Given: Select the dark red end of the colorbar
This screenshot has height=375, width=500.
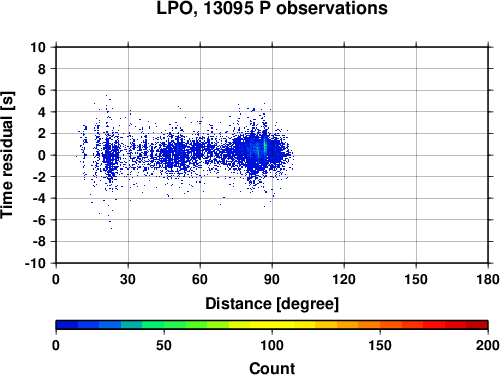Looking at the screenshot, I should click(x=477, y=325).
